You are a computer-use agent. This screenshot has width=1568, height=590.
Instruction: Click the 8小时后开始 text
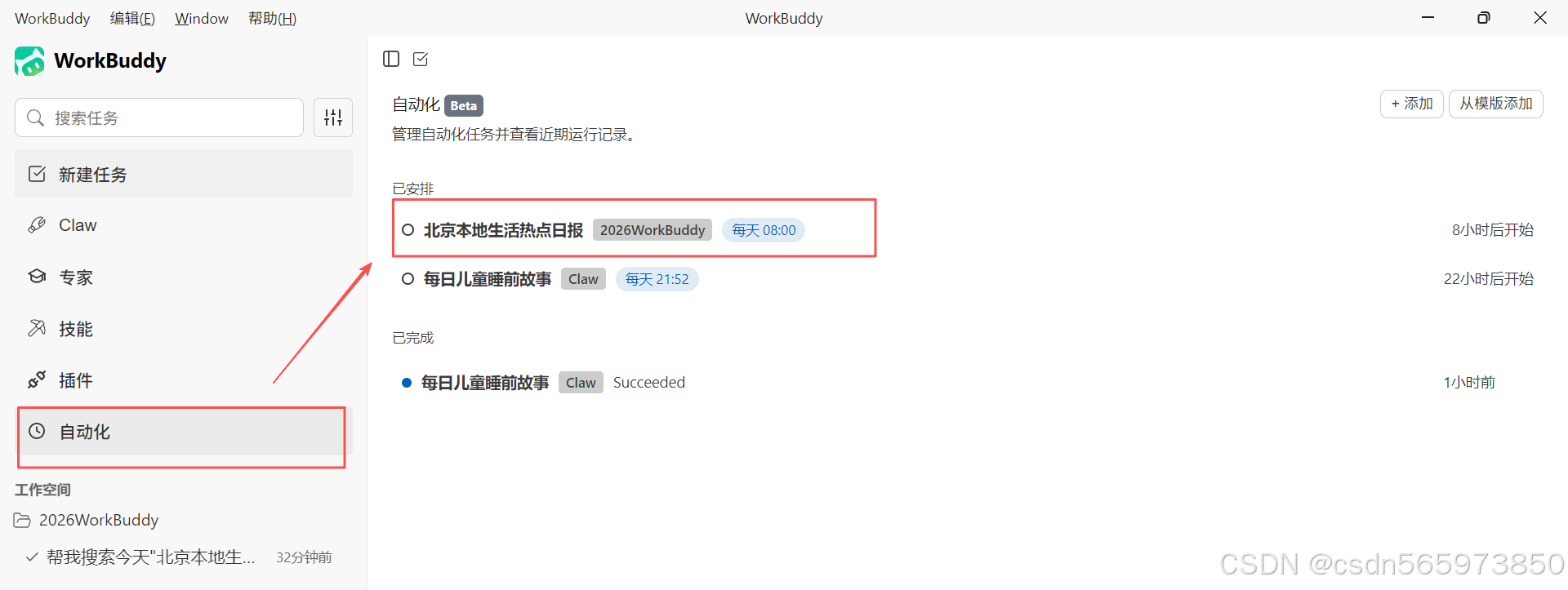coord(1493,230)
